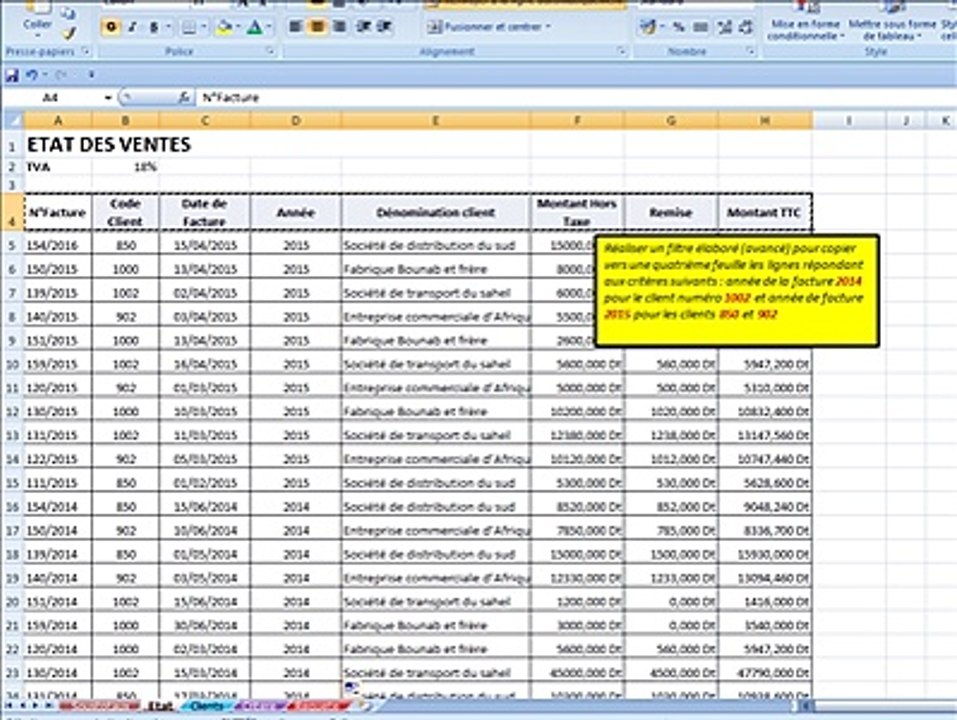Viewport: 957px width, 720px height.
Task: Apply font color button
Action: [x=255, y=27]
